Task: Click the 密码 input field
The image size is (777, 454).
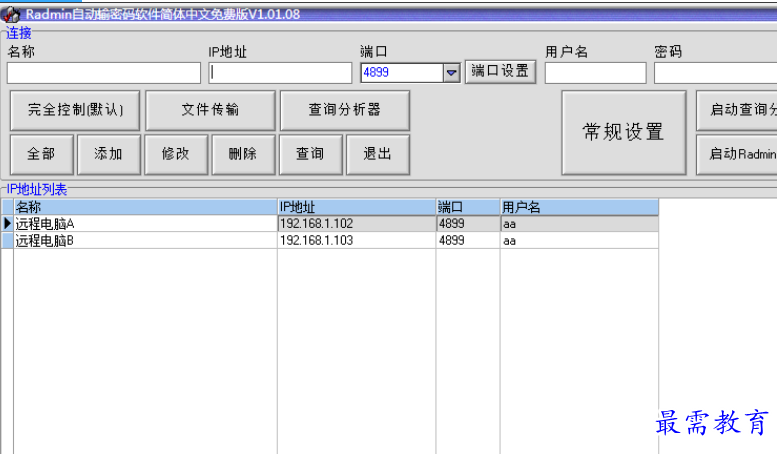Action: pyautogui.click(x=715, y=73)
